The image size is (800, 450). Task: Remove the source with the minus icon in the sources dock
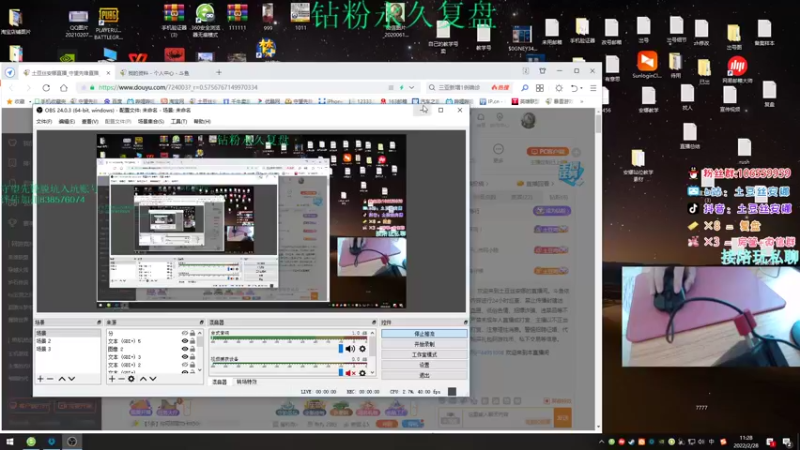click(121, 379)
